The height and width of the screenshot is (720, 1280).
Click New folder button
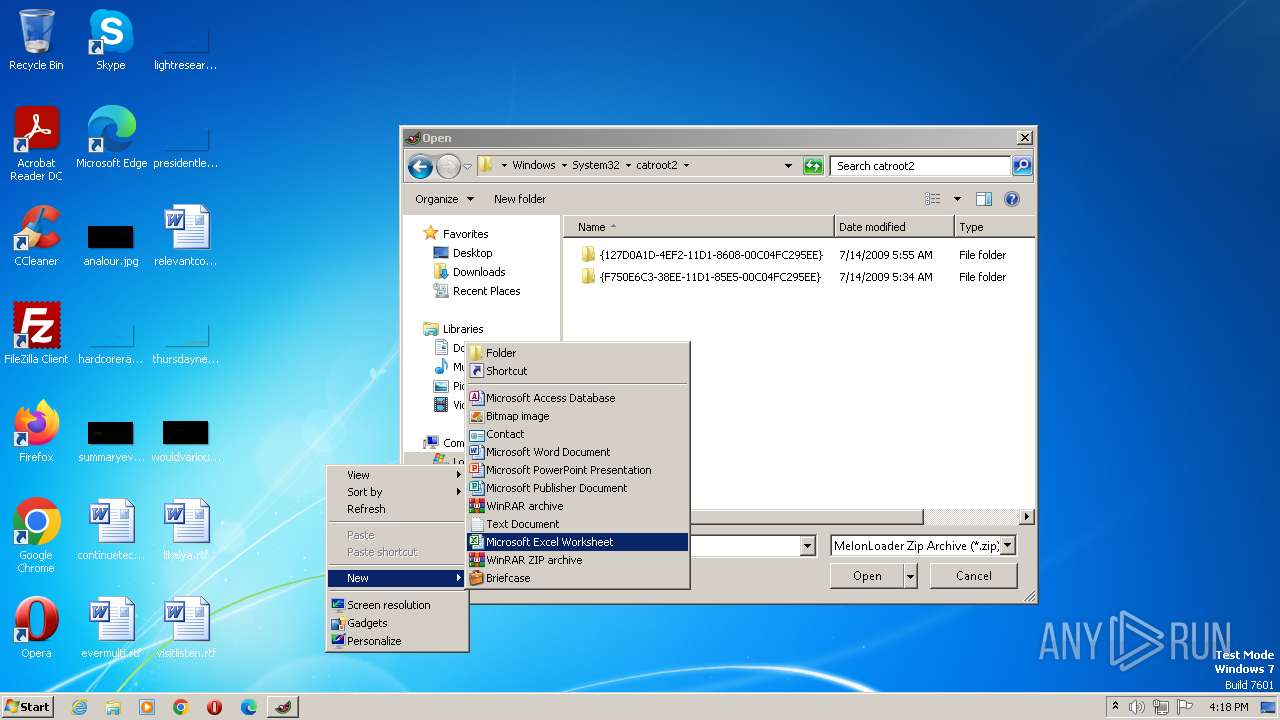pos(520,199)
